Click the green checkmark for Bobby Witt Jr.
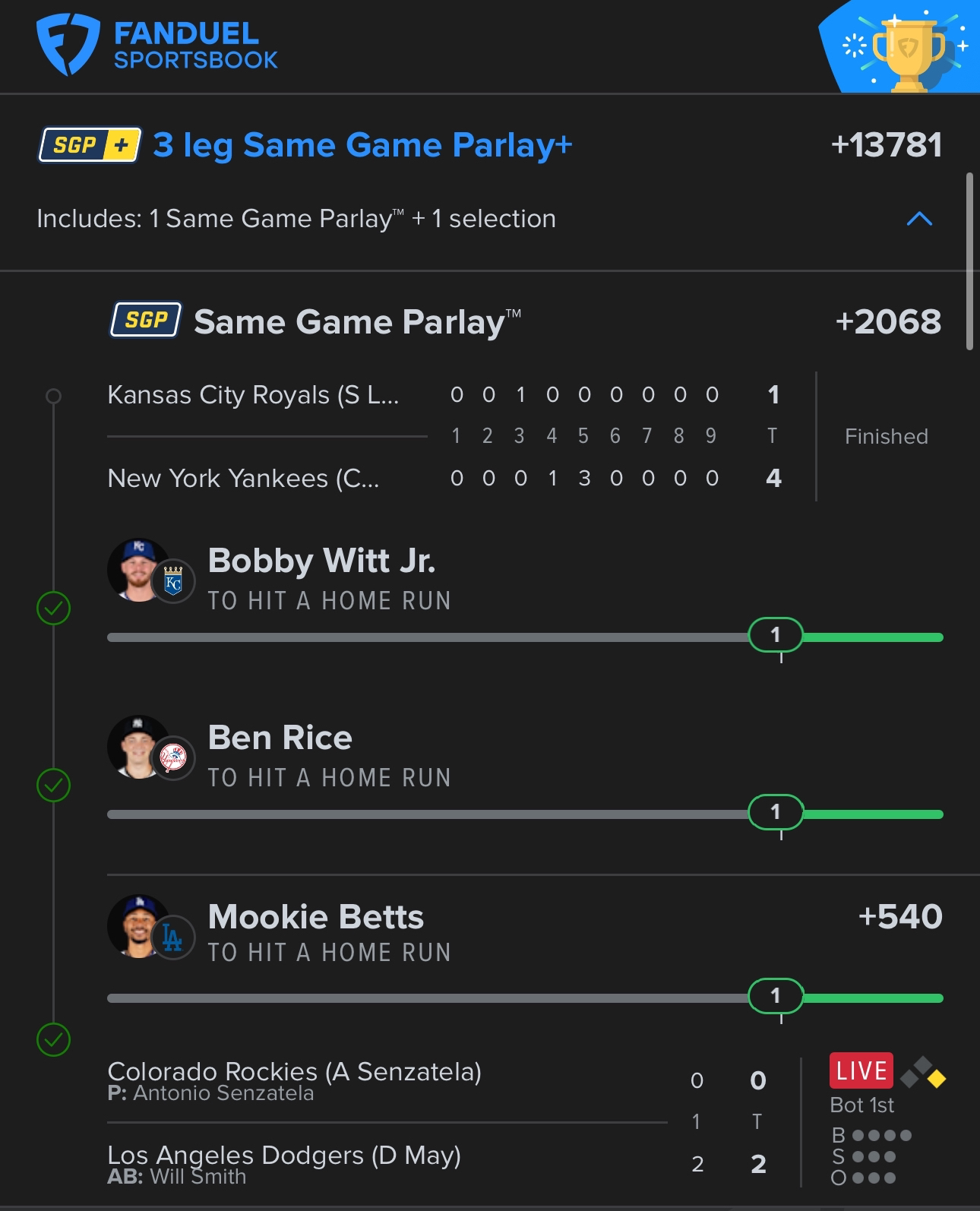The image size is (980, 1211). (54, 608)
